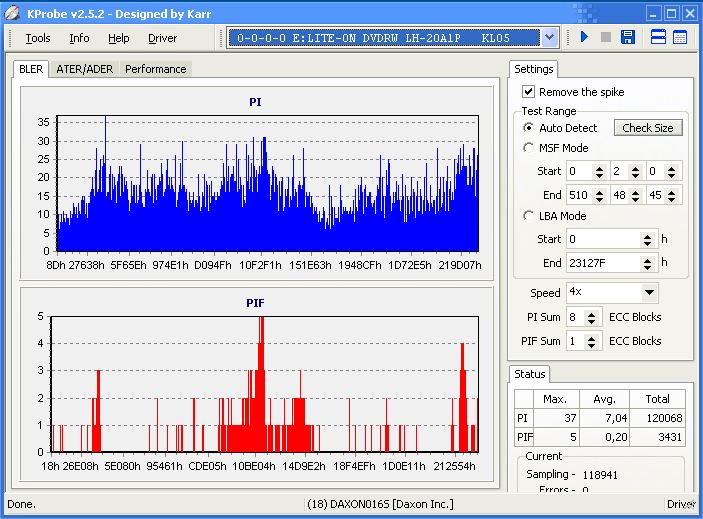703x519 pixels.
Task: Open the Driver menu
Action: tap(162, 38)
